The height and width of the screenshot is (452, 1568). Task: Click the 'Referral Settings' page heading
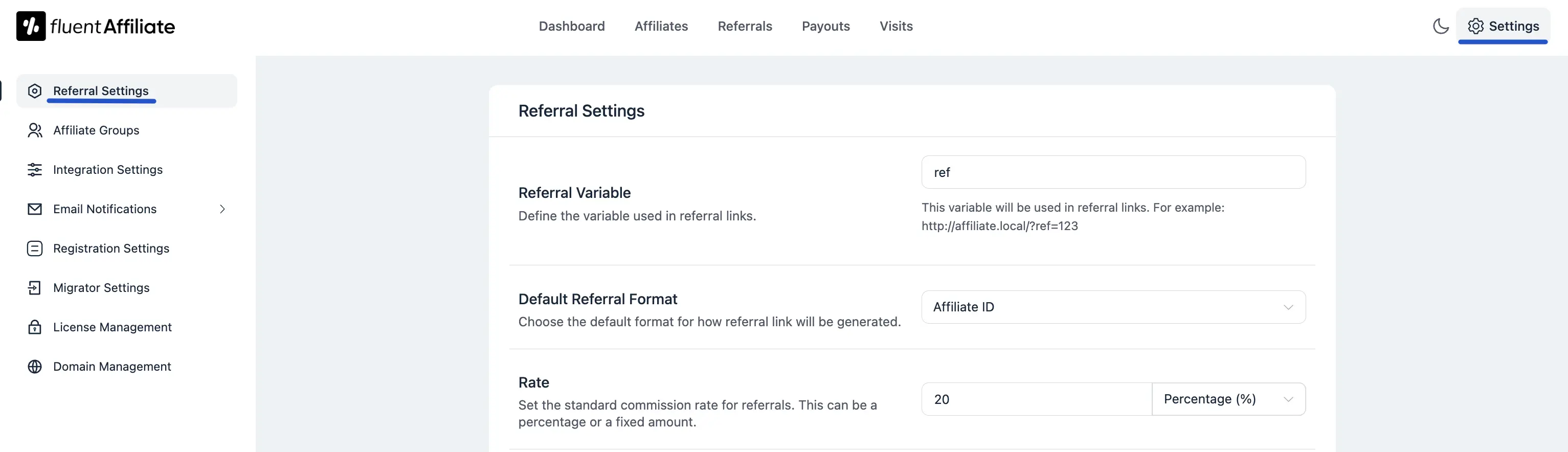tap(580, 111)
